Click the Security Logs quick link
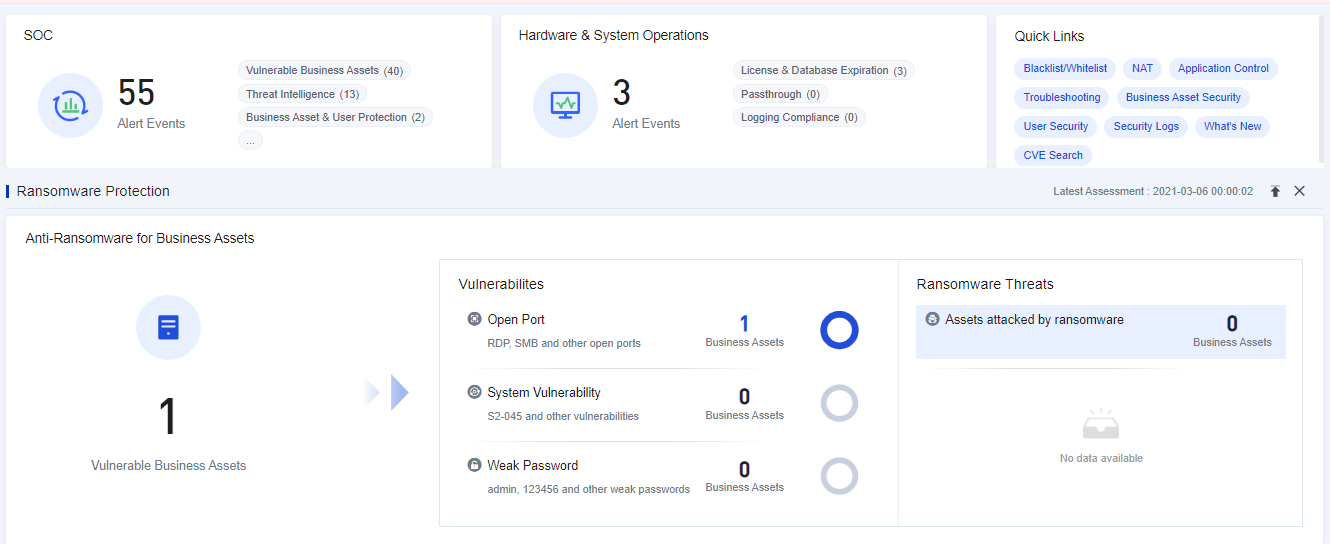This screenshot has height=544, width=1330. [x=1146, y=127]
